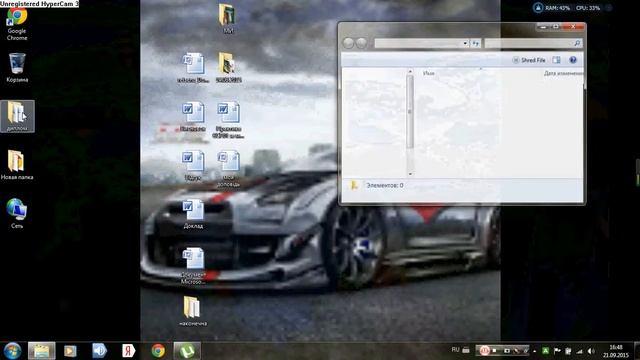
Task: Open the clock showing 16:48
Action: click(x=616, y=351)
